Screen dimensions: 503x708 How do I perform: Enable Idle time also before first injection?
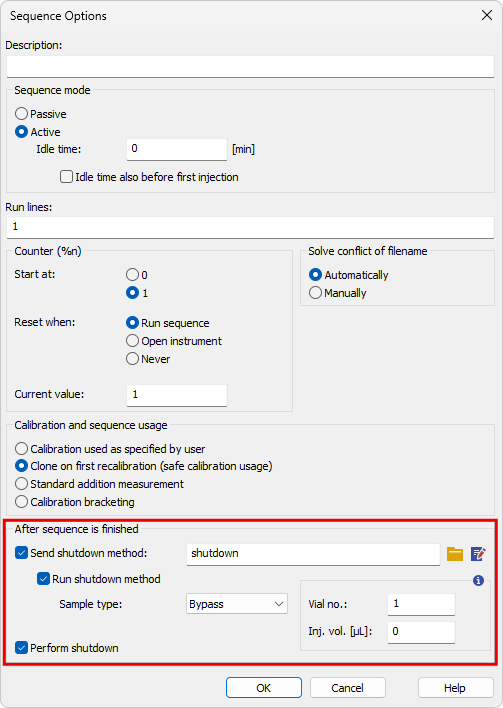(66, 177)
